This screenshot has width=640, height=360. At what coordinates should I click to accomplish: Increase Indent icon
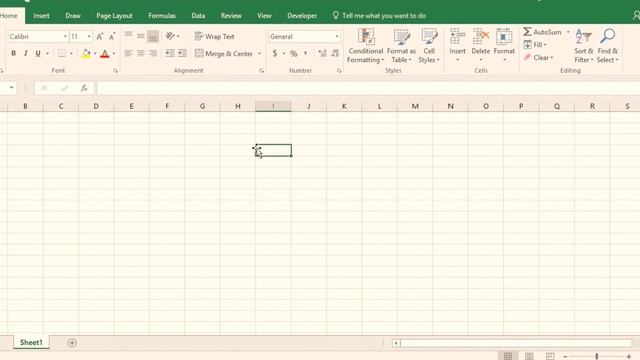pyautogui.click(x=182, y=53)
